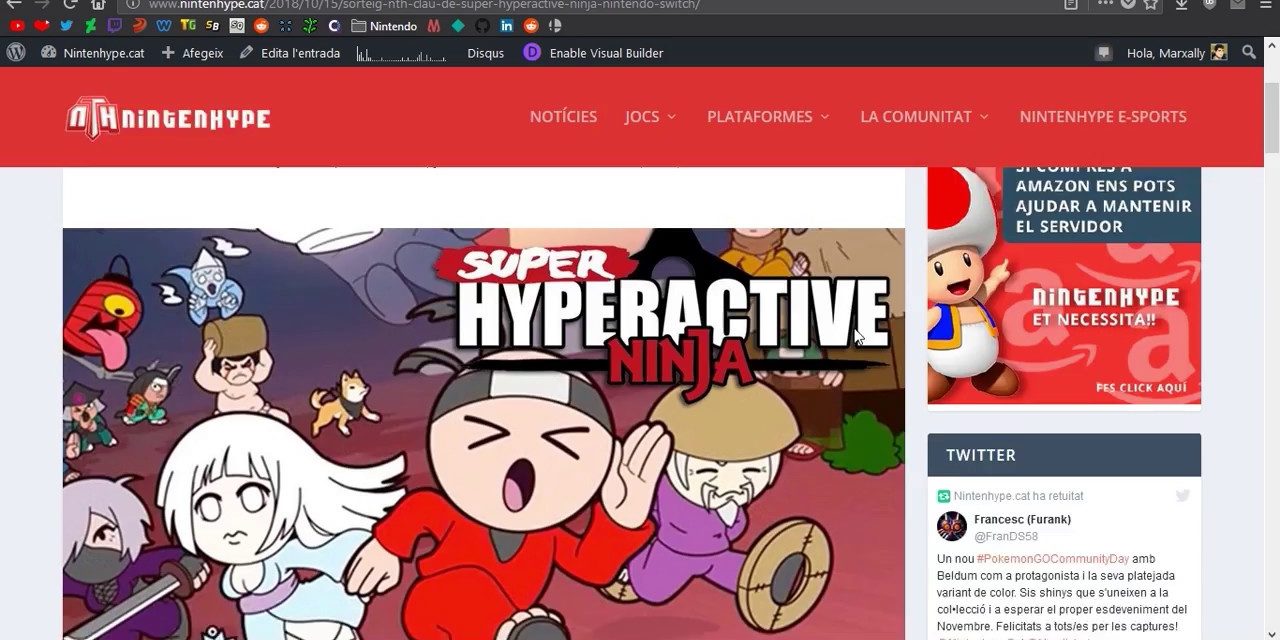Click the "Nintenhype.cat ha retuitat" text
Viewport: 1280px width, 640px height.
pos(1018,496)
